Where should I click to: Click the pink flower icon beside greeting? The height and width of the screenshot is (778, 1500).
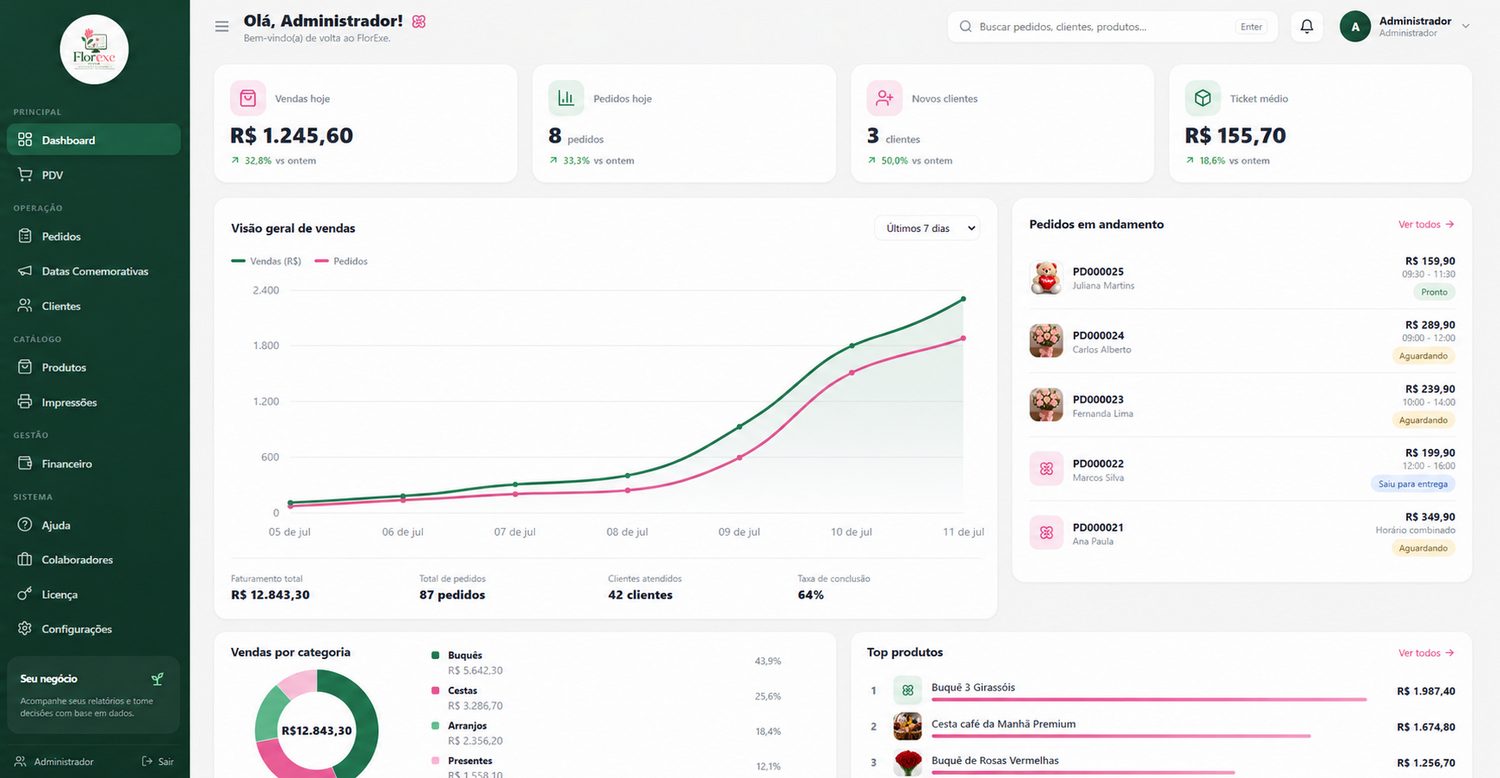click(x=419, y=21)
